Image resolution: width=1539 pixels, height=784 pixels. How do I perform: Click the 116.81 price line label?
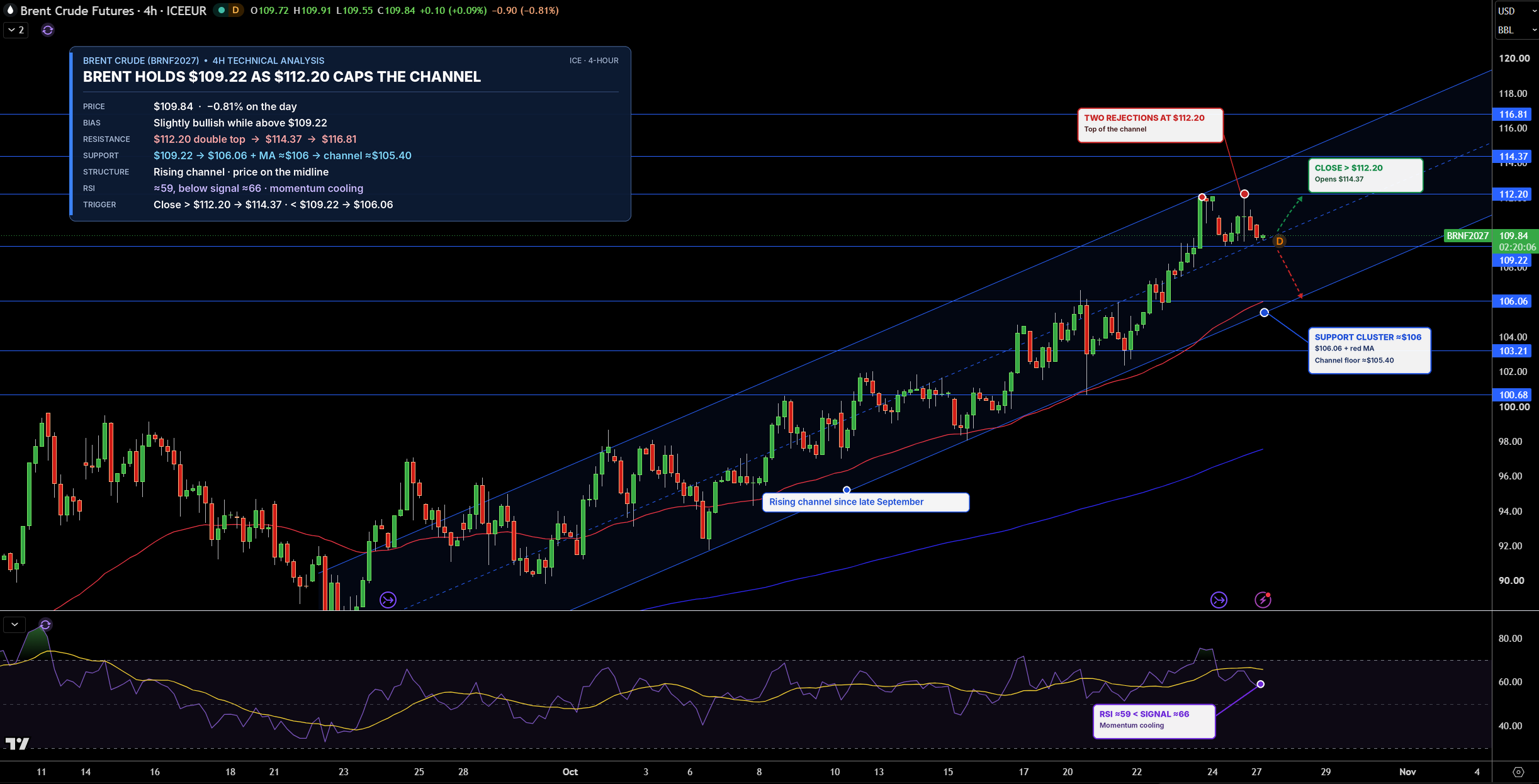[1513, 114]
